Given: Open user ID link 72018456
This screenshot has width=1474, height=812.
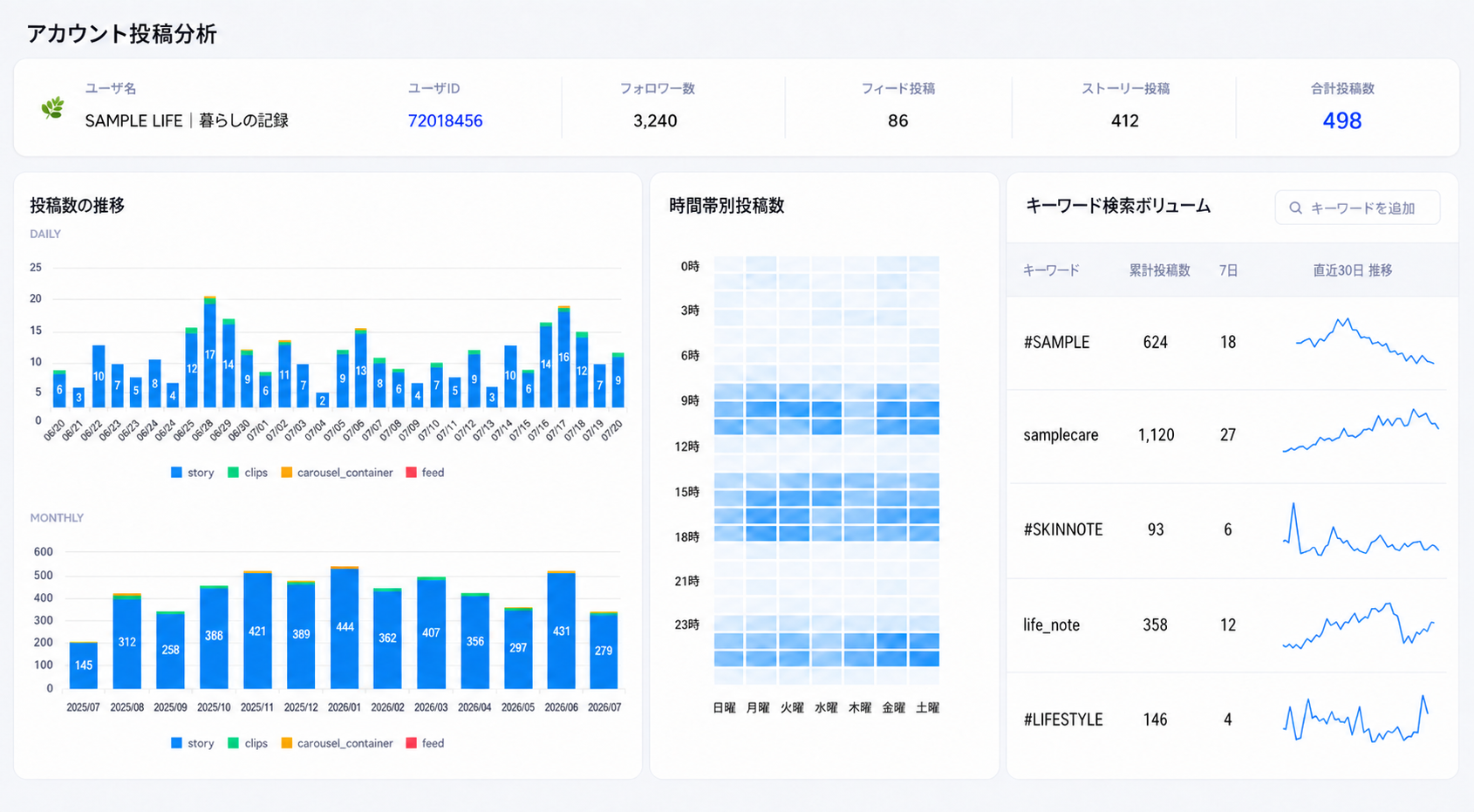Looking at the screenshot, I should point(445,121).
